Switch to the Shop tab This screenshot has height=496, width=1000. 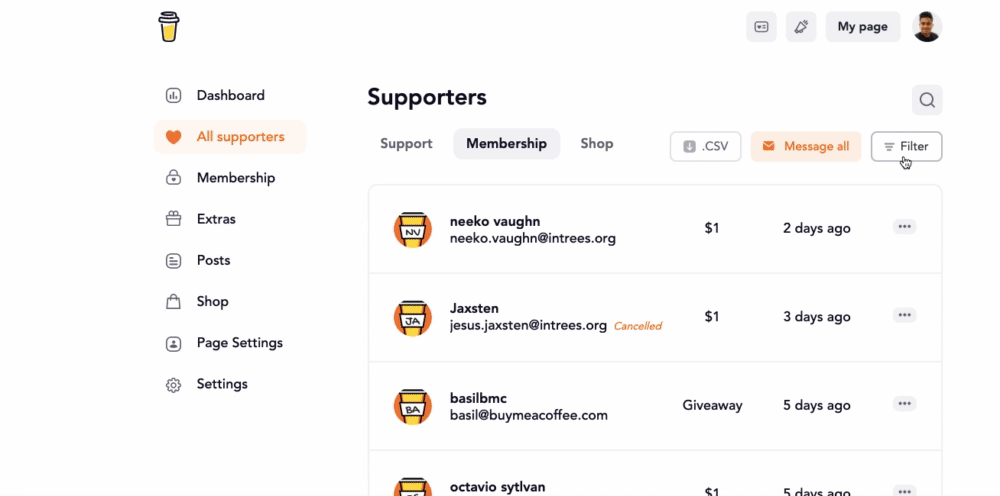click(597, 144)
